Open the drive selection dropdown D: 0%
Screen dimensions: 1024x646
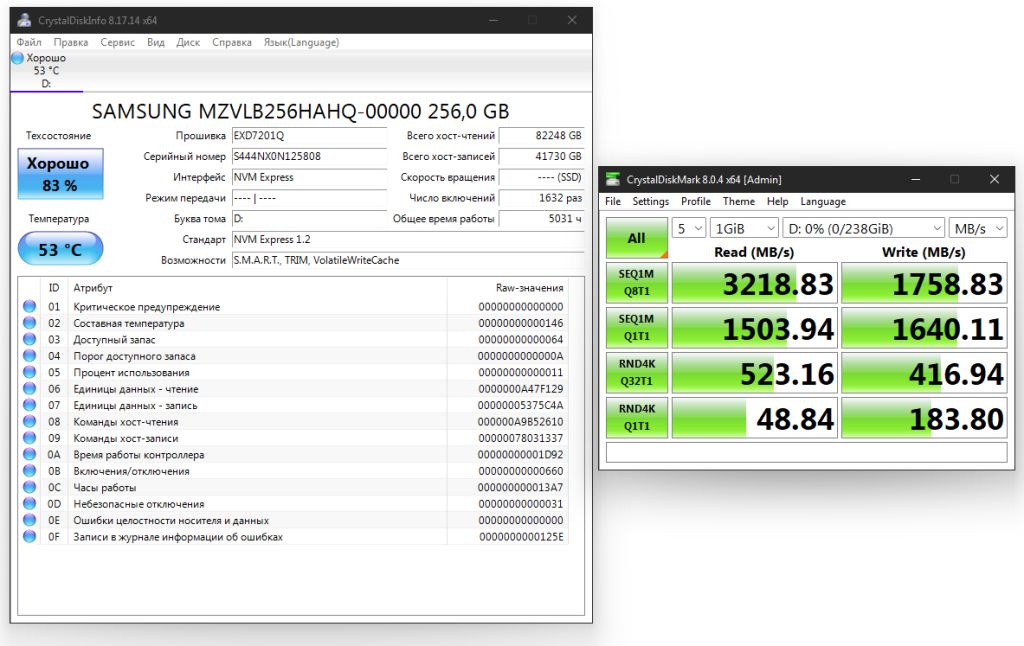(x=864, y=228)
